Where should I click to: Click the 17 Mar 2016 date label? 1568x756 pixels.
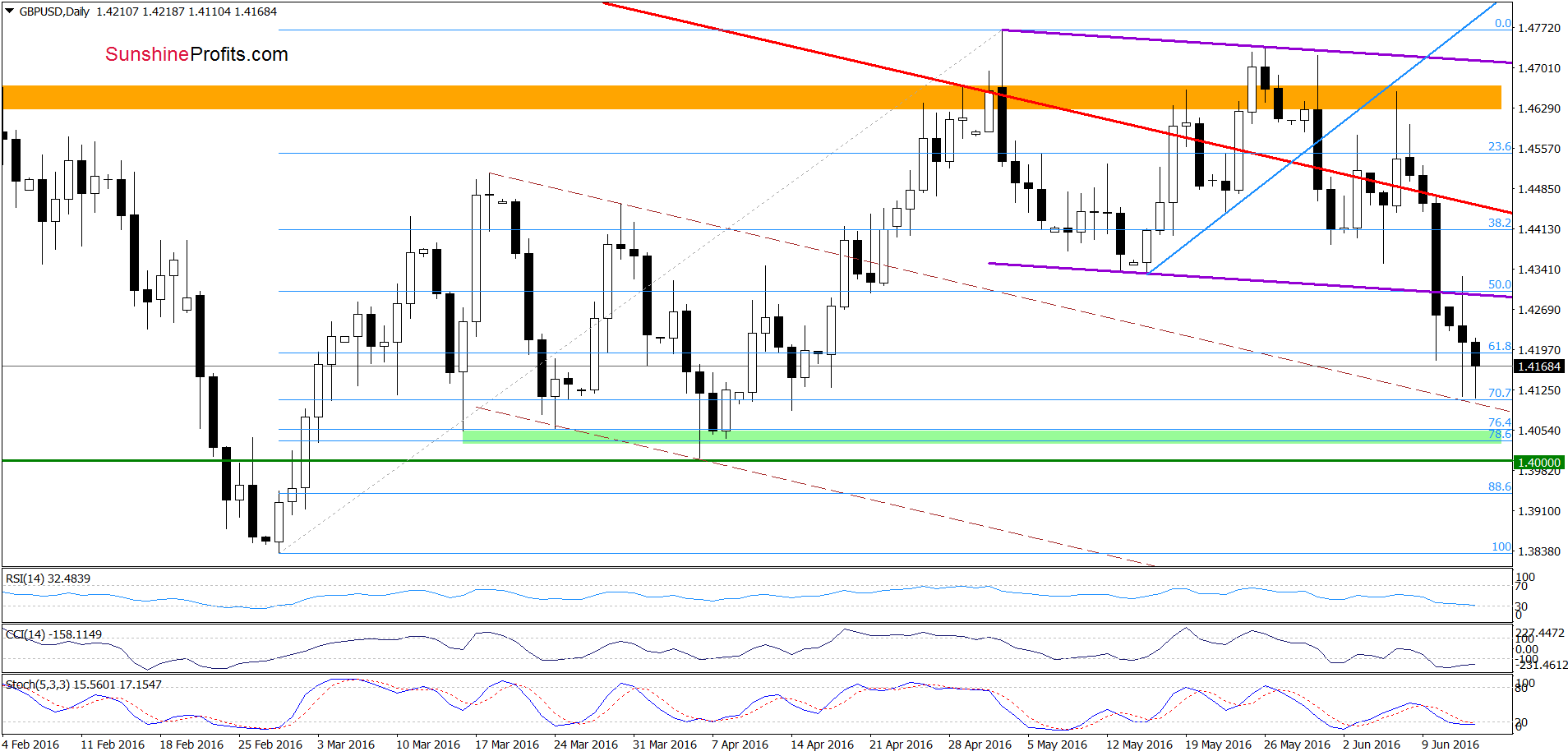pos(507,744)
